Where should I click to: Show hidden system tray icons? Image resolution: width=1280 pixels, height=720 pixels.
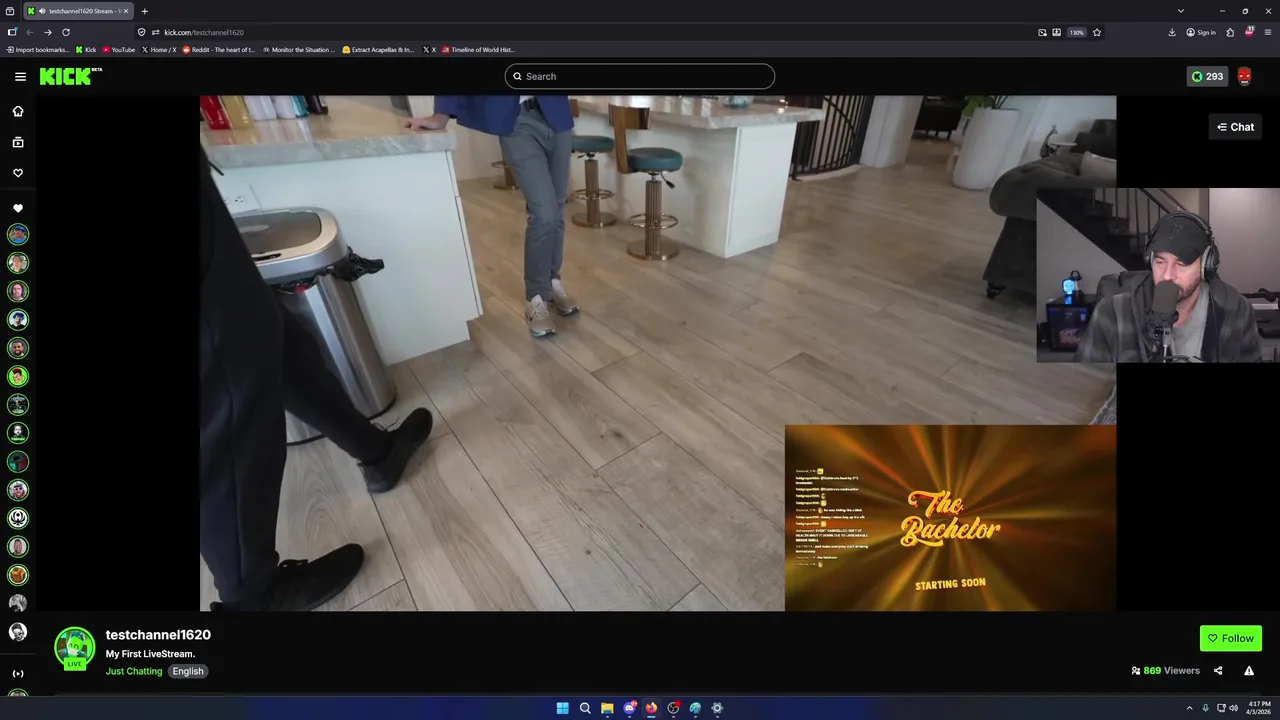tap(1189, 708)
